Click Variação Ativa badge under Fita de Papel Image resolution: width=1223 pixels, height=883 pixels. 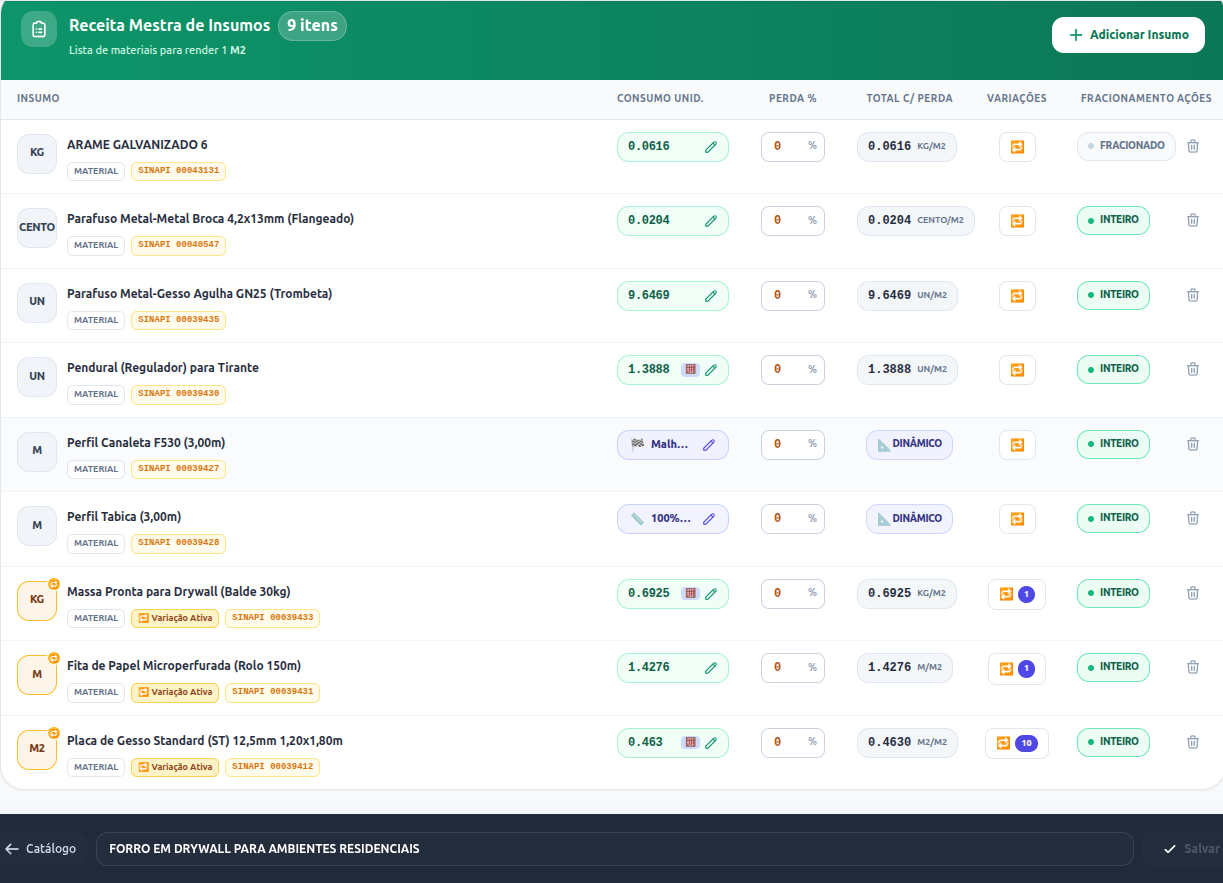click(x=175, y=692)
